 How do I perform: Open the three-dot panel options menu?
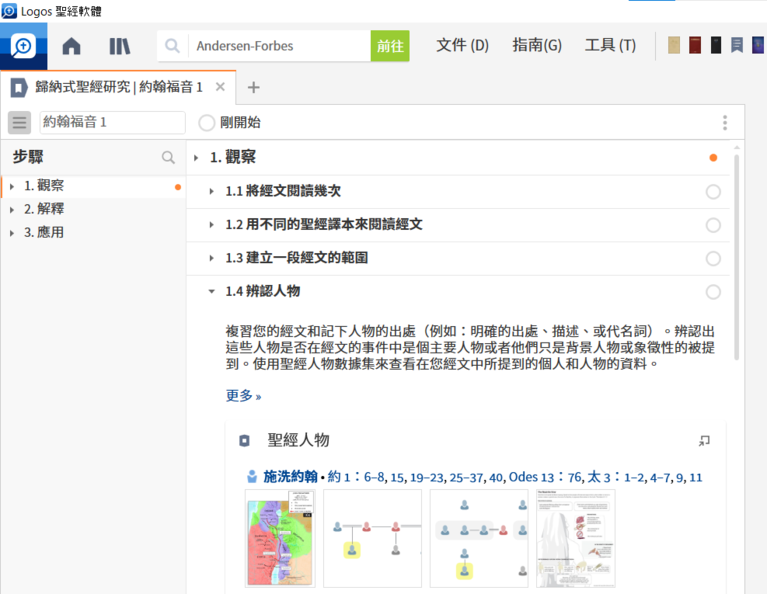pos(725,123)
